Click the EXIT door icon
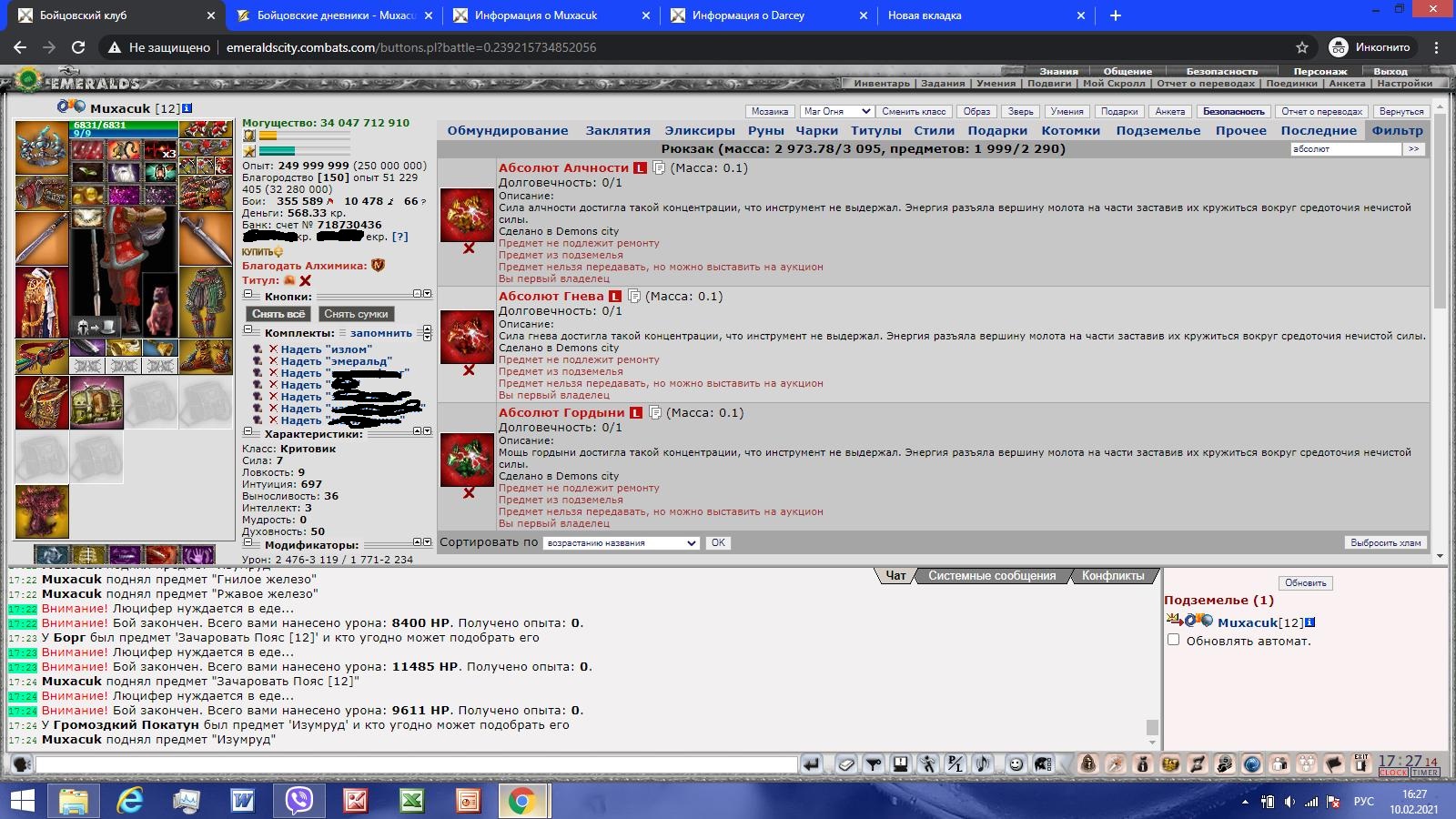Viewport: 1456px width, 819px height. pos(1361,764)
